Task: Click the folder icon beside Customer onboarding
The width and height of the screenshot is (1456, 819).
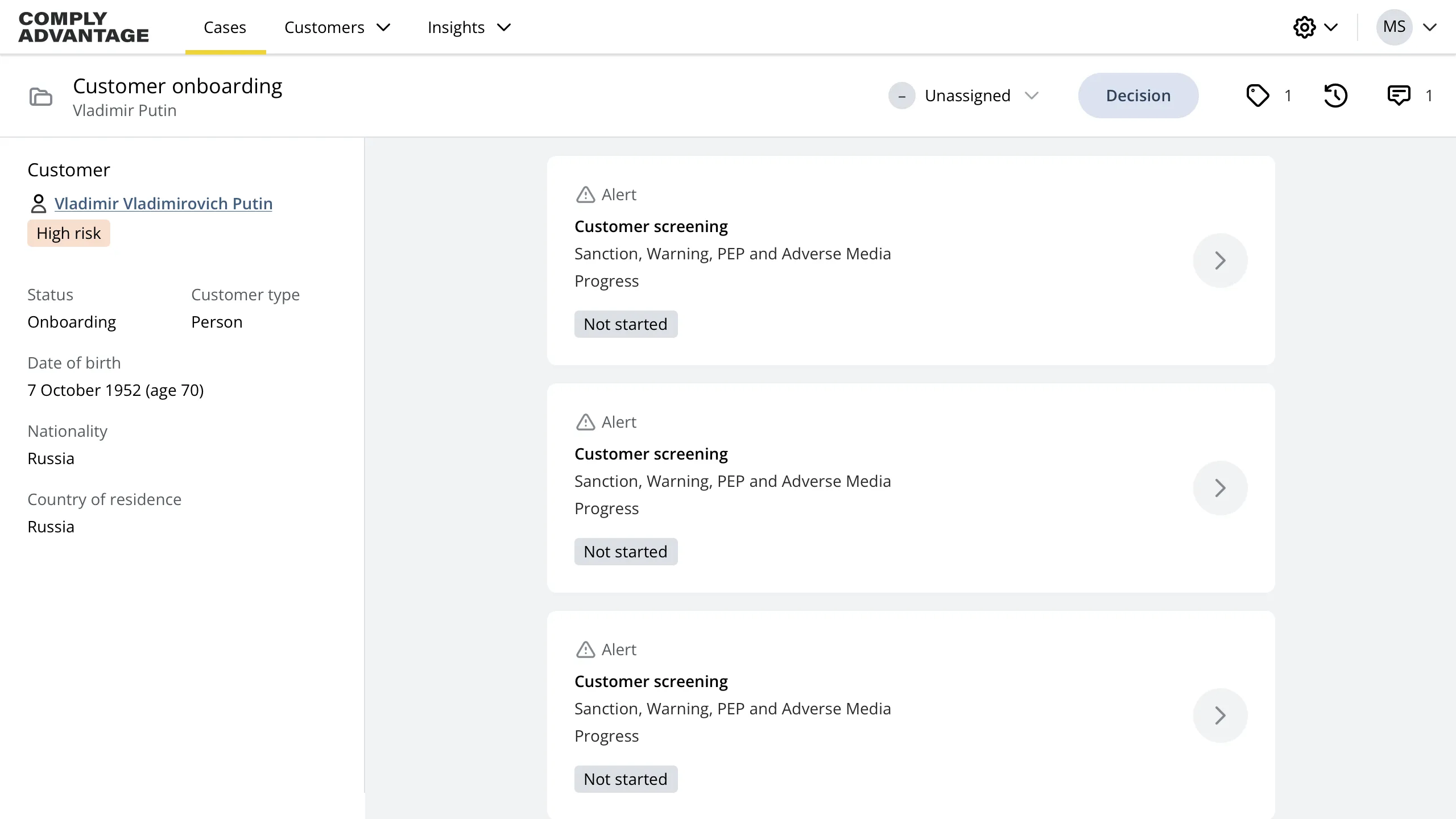Action: click(x=40, y=97)
